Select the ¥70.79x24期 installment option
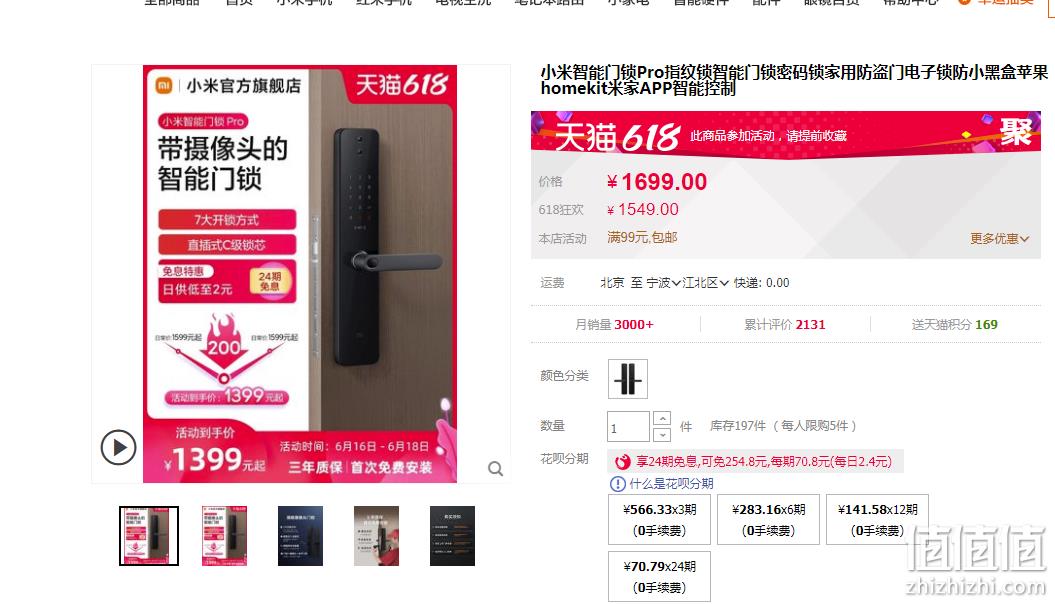The image size is (1055, 604). pos(659,576)
